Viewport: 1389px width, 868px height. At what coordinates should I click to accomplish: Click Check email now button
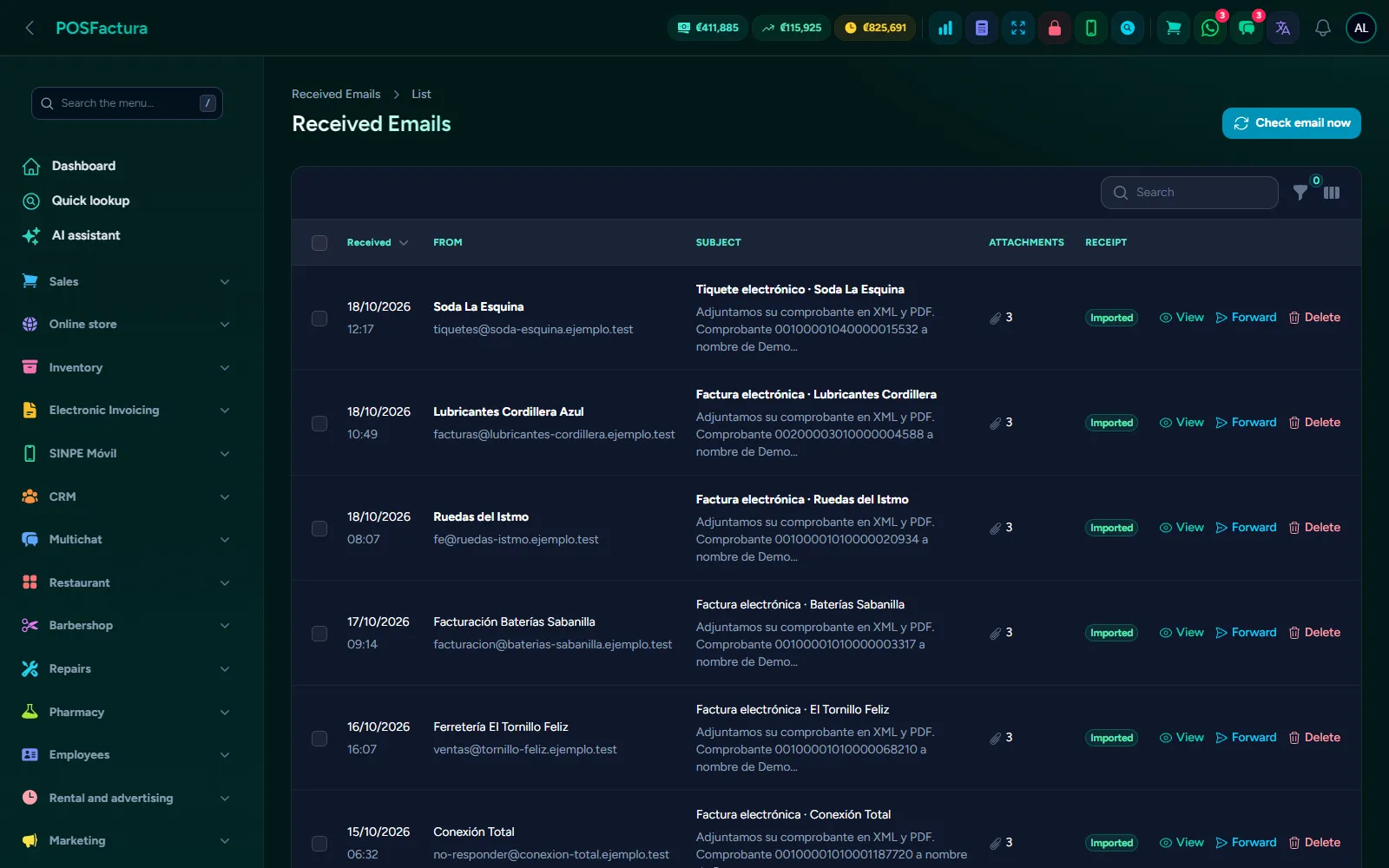pyautogui.click(x=1292, y=123)
